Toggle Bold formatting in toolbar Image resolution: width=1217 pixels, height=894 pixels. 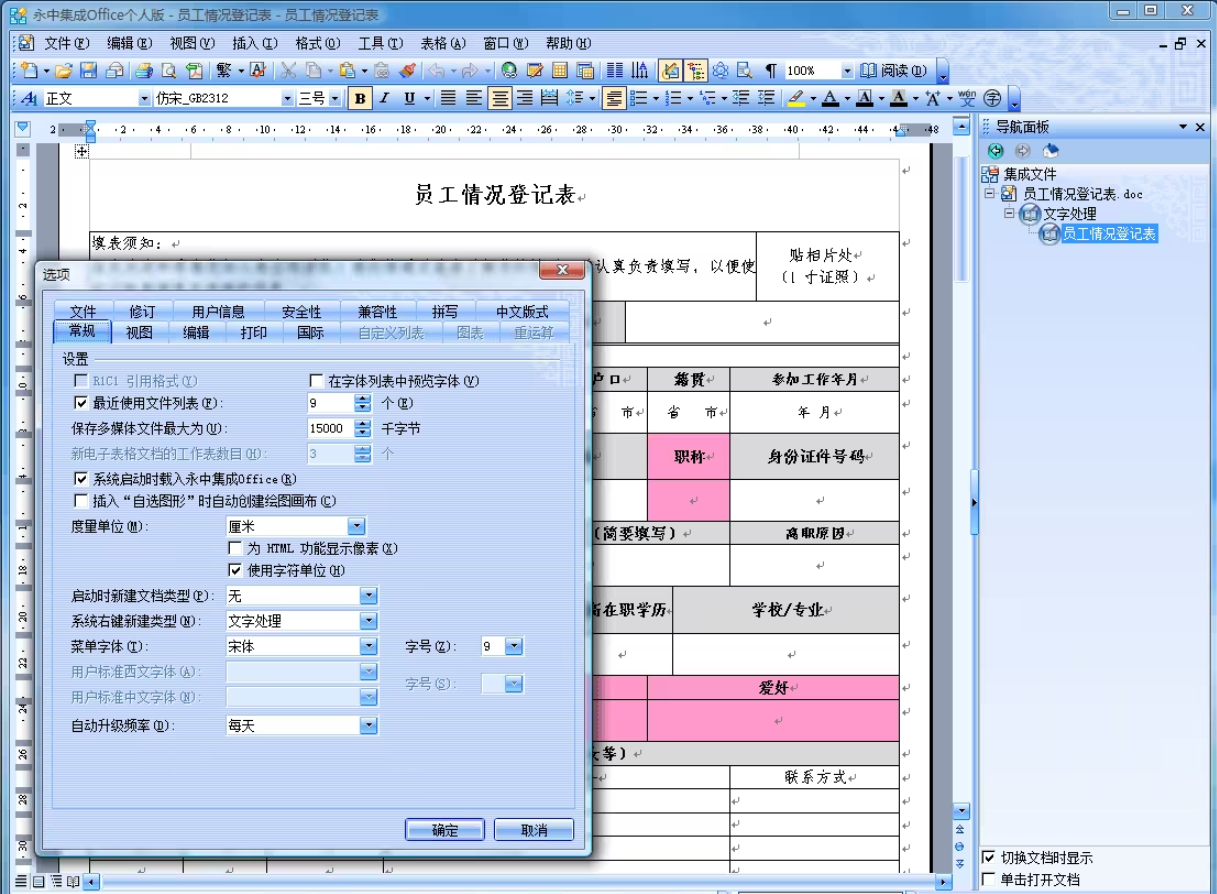pyautogui.click(x=360, y=98)
